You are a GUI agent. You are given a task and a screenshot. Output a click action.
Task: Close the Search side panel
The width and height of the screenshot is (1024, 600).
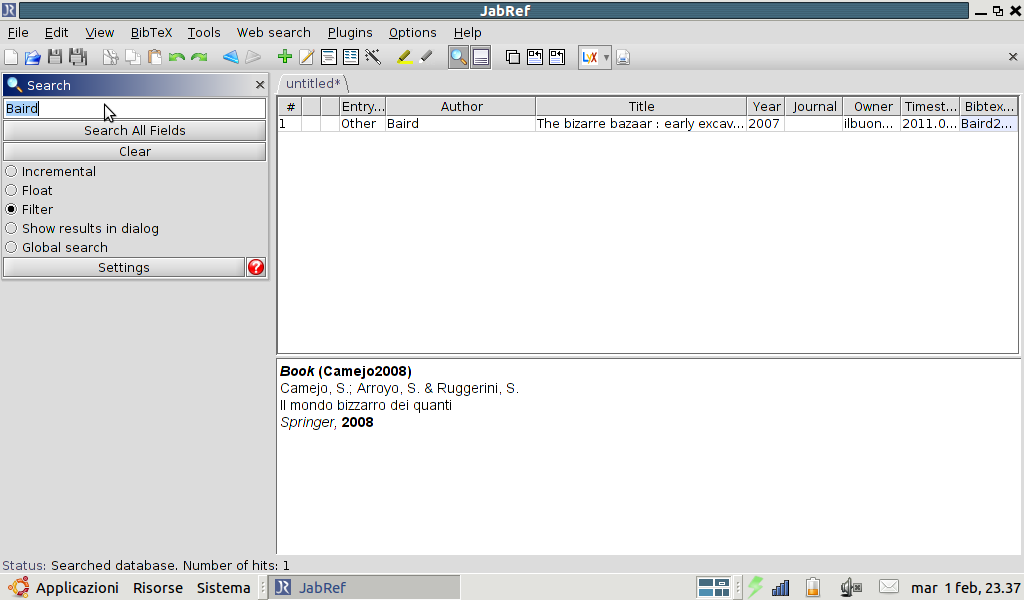260,85
